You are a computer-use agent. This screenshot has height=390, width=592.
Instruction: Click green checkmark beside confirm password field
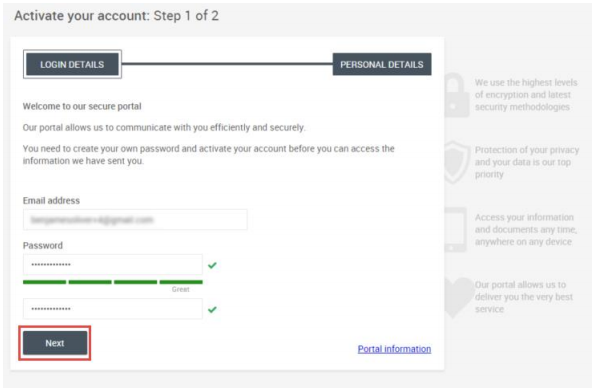[212, 310]
